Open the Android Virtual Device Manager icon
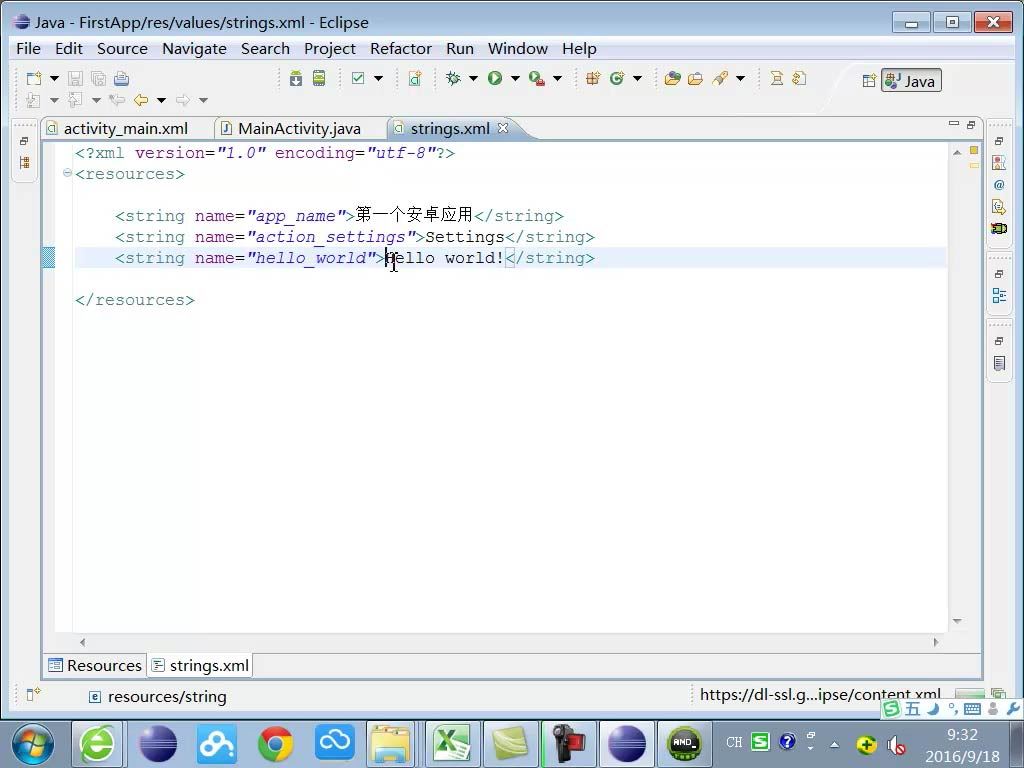Viewport: 1024px width, 768px height. coord(319,78)
